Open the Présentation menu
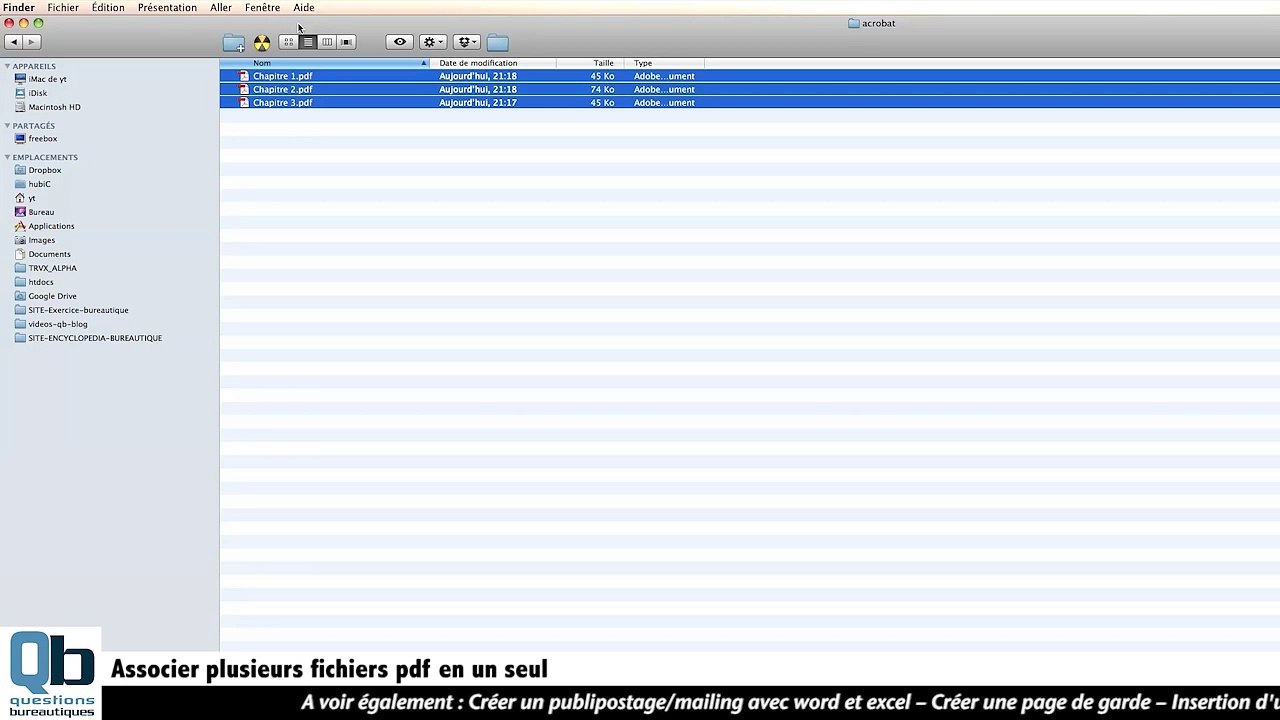The width and height of the screenshot is (1280, 720). click(167, 8)
